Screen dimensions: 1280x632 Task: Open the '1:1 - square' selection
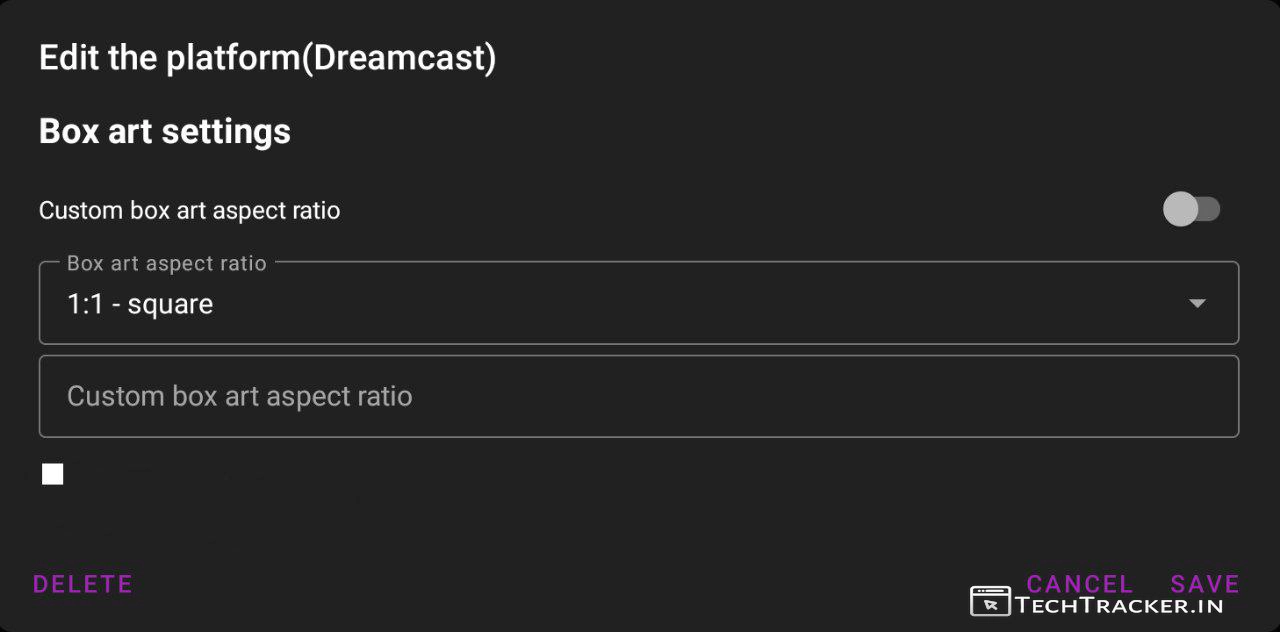point(140,304)
